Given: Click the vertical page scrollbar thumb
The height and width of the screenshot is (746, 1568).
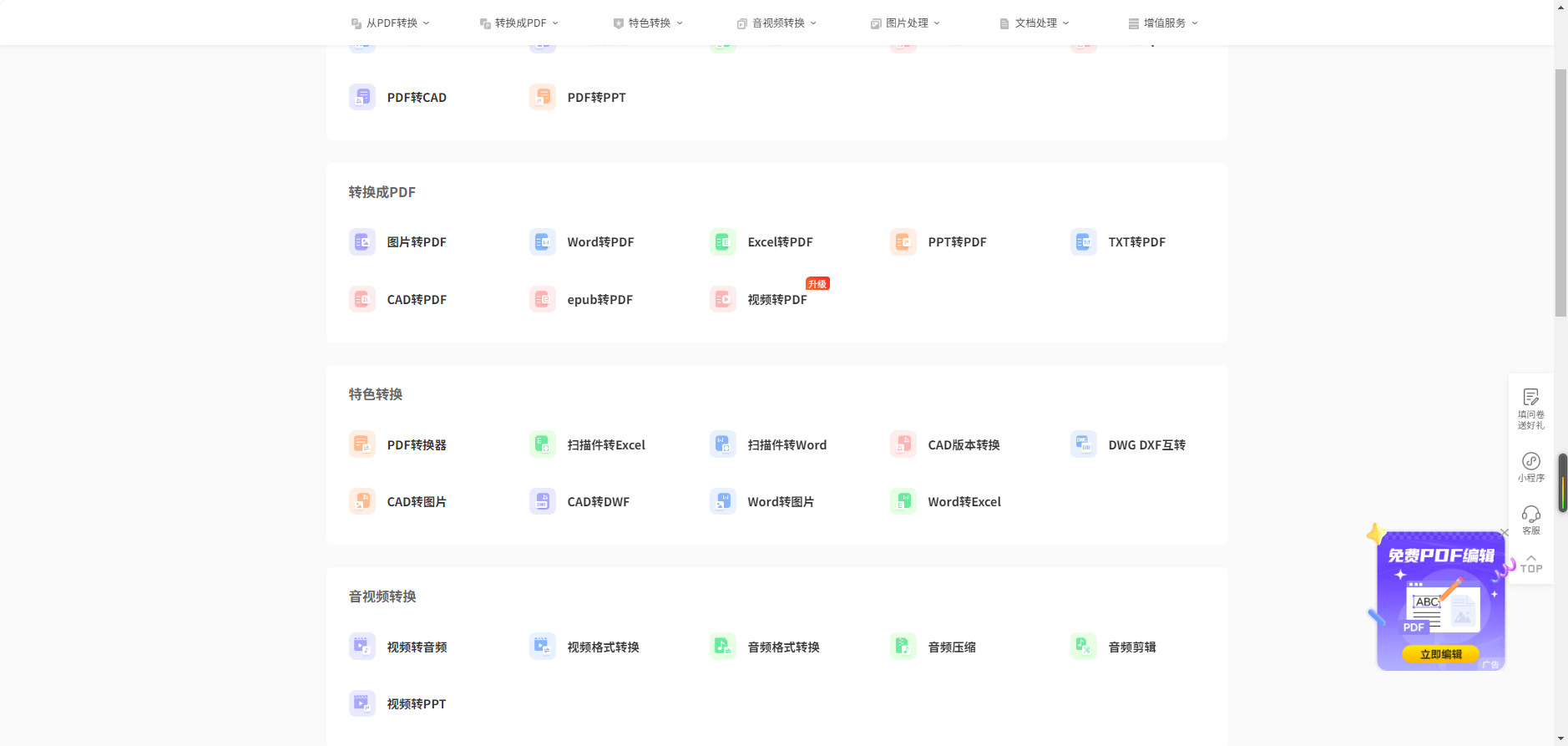Looking at the screenshot, I should [1560, 192].
